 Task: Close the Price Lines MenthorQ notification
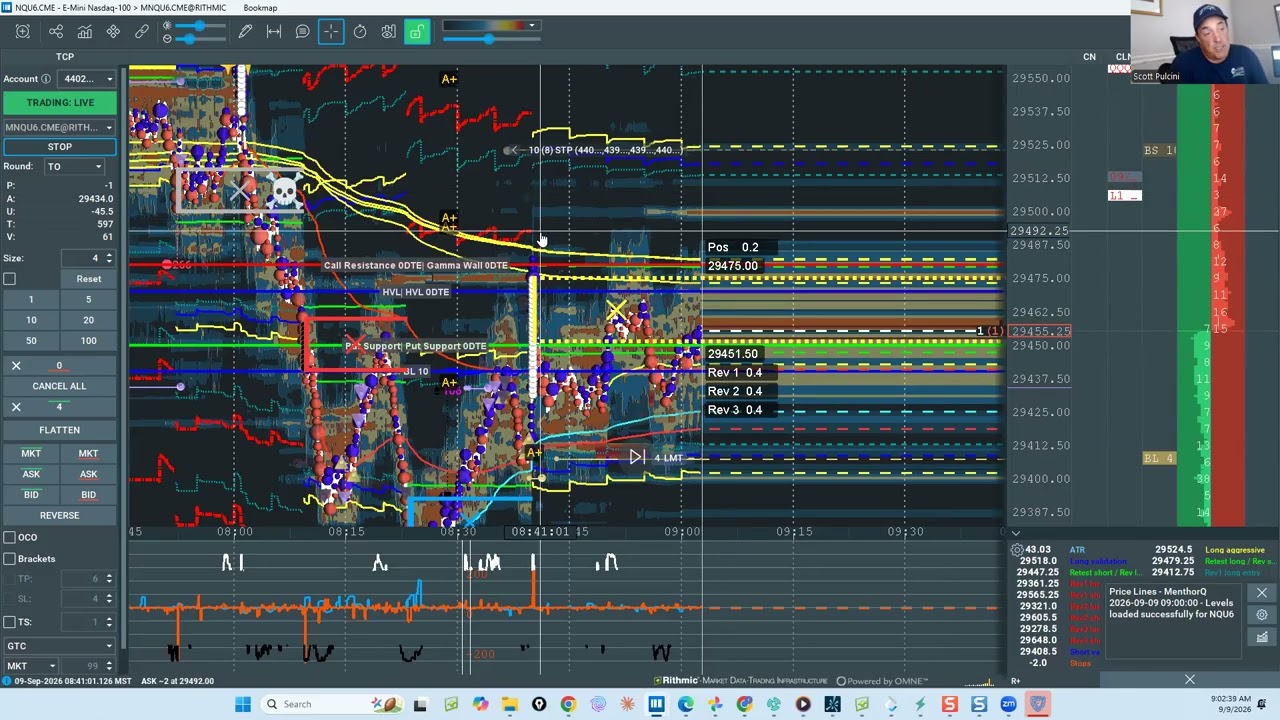click(x=1262, y=593)
